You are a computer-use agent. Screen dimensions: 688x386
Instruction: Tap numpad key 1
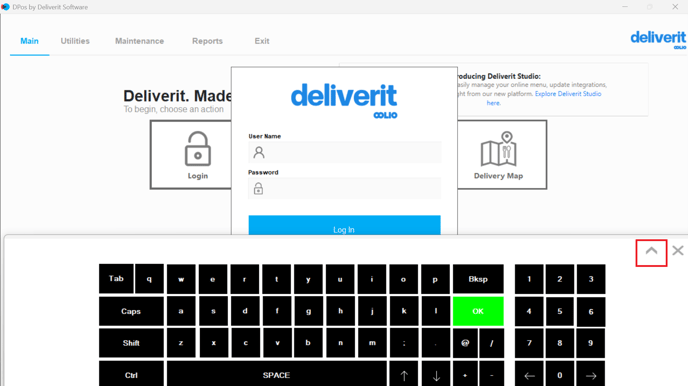click(529, 279)
